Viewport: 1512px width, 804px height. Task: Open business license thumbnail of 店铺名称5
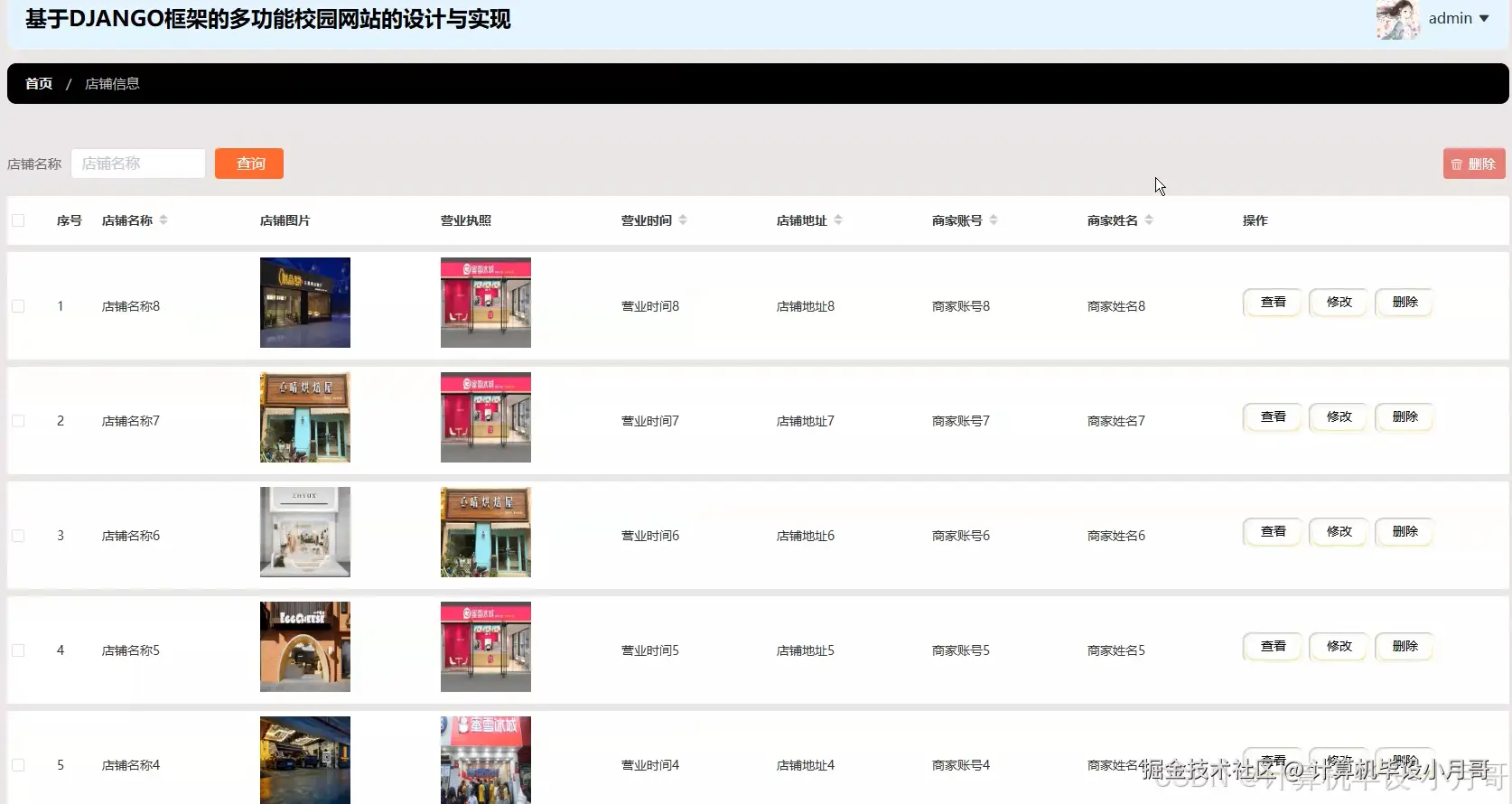(x=486, y=647)
